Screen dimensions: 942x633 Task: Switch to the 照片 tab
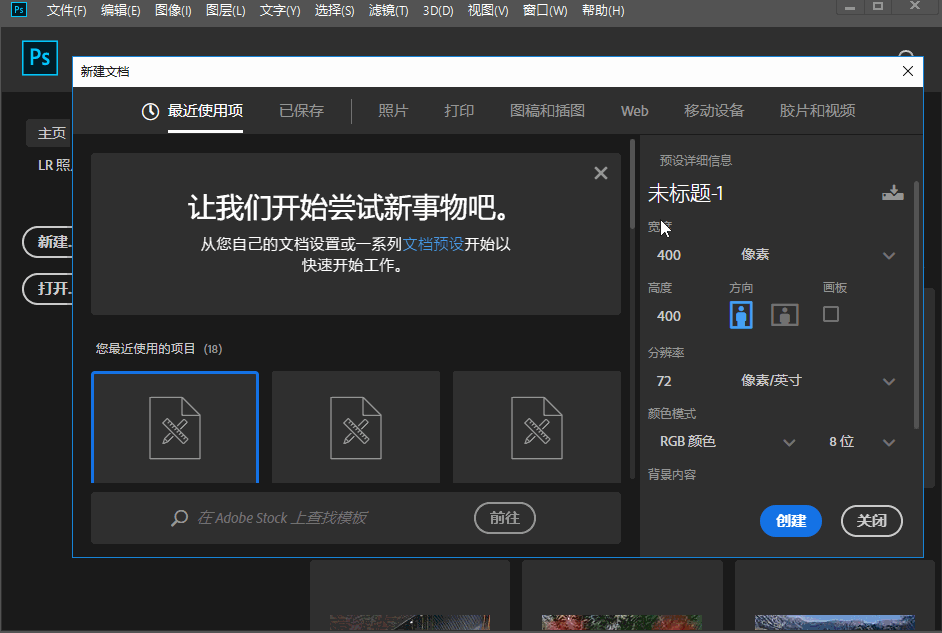pyautogui.click(x=393, y=111)
